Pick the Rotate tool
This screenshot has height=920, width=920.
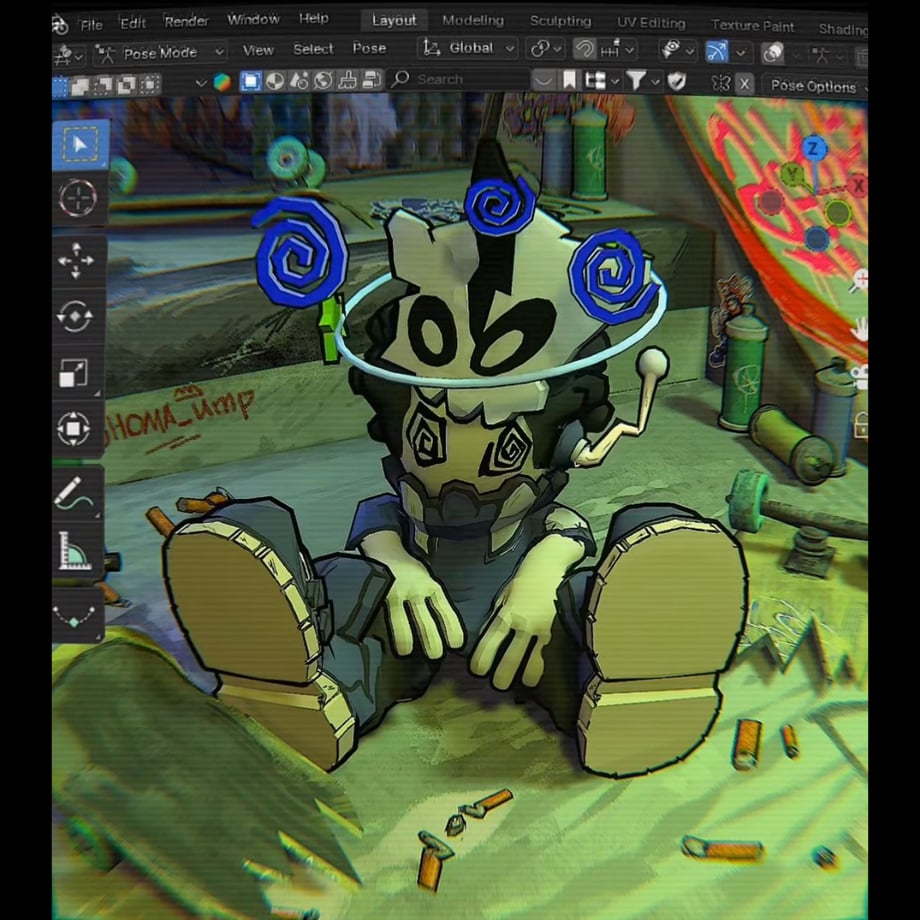click(x=75, y=316)
